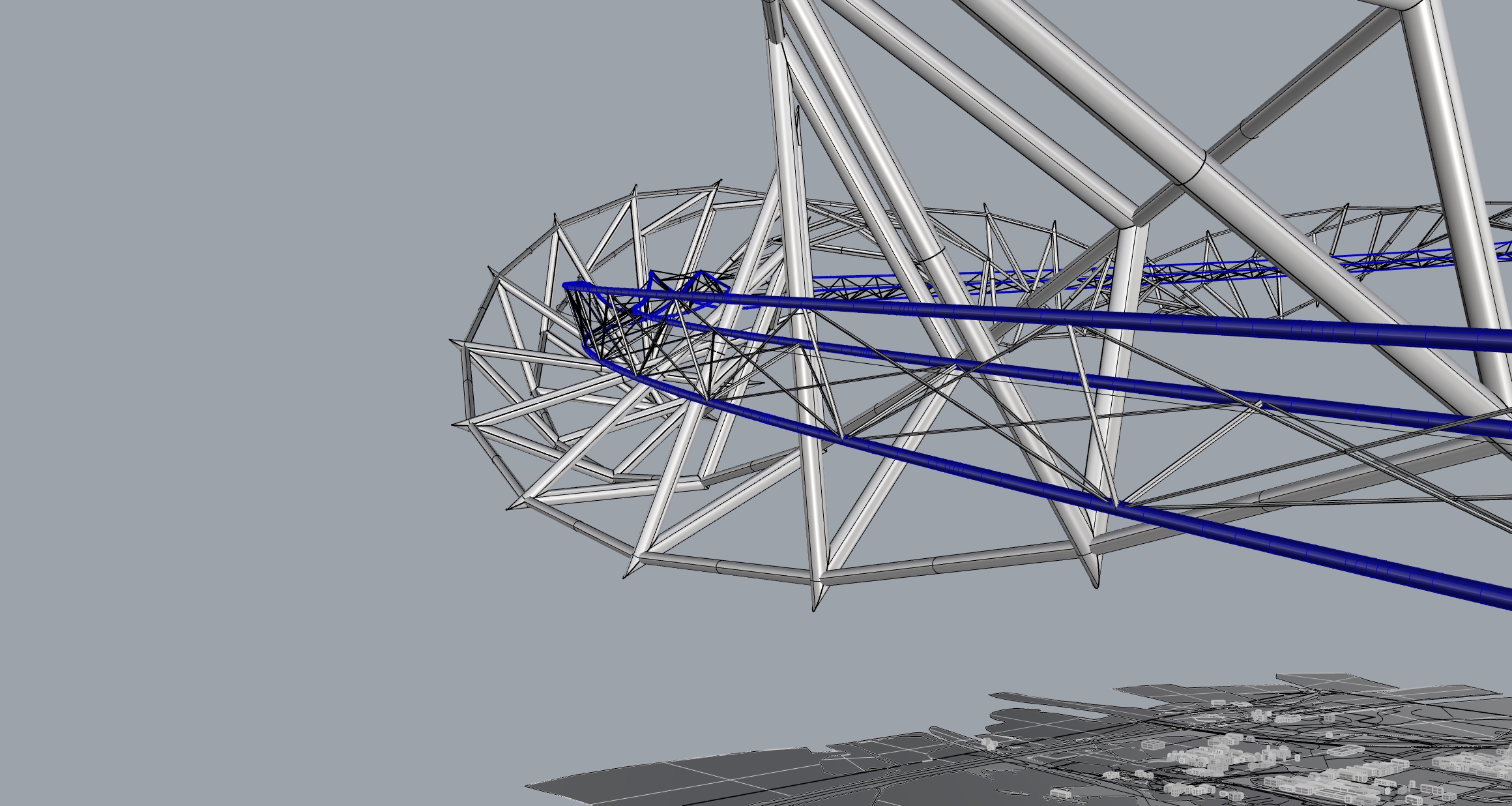This screenshot has width=1512, height=806.
Task: Click the spike tip at the ring's lowest point
Action: (x=815, y=605)
